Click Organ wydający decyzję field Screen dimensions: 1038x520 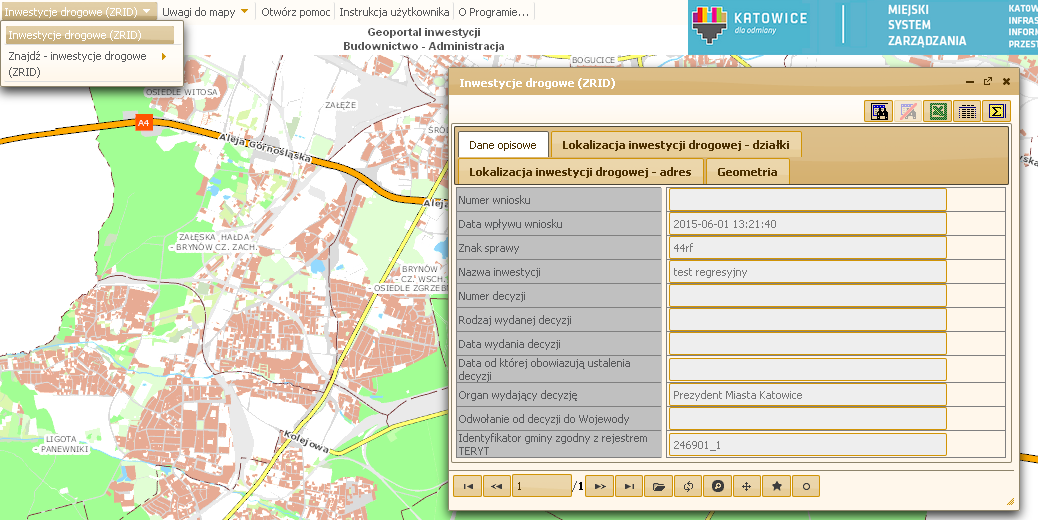pos(808,395)
